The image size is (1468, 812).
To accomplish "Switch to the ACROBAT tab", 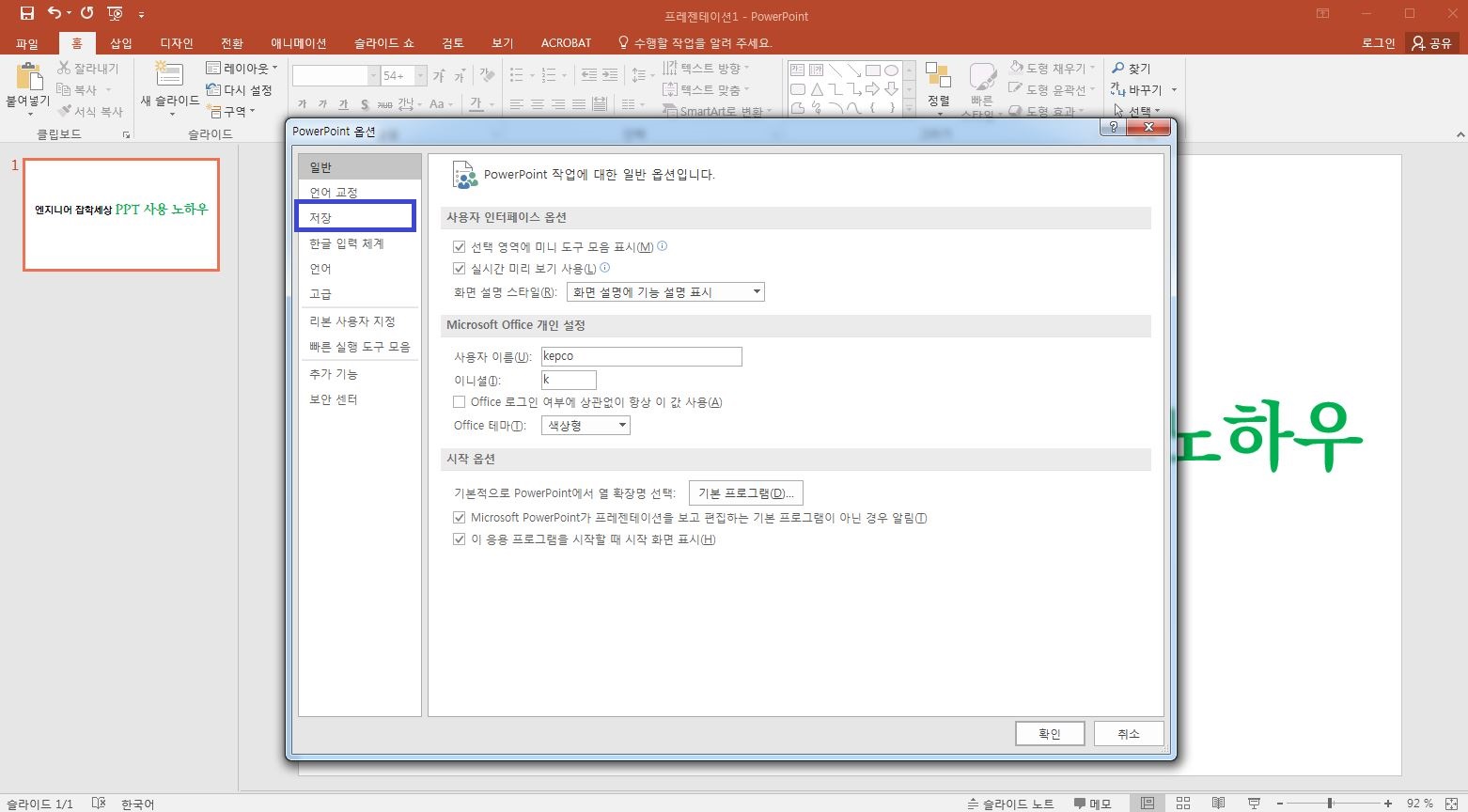I will tap(567, 43).
